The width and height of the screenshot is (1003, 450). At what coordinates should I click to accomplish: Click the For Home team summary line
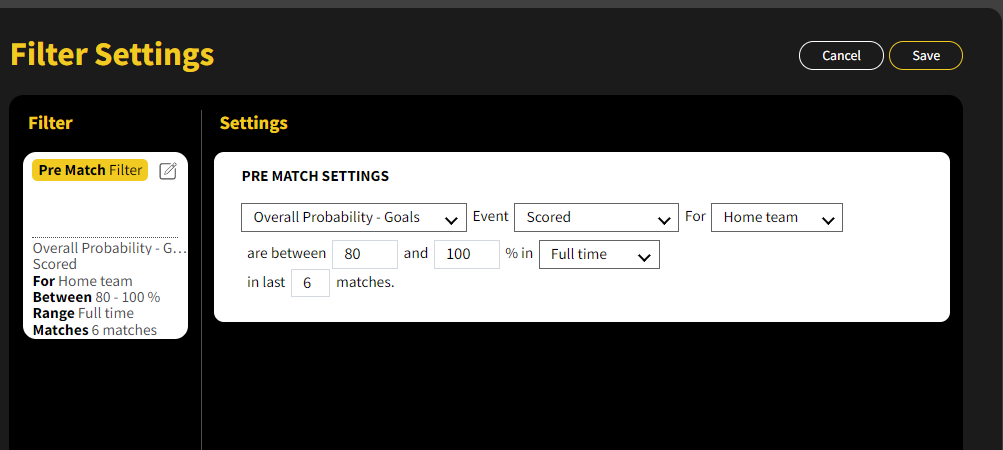82,281
